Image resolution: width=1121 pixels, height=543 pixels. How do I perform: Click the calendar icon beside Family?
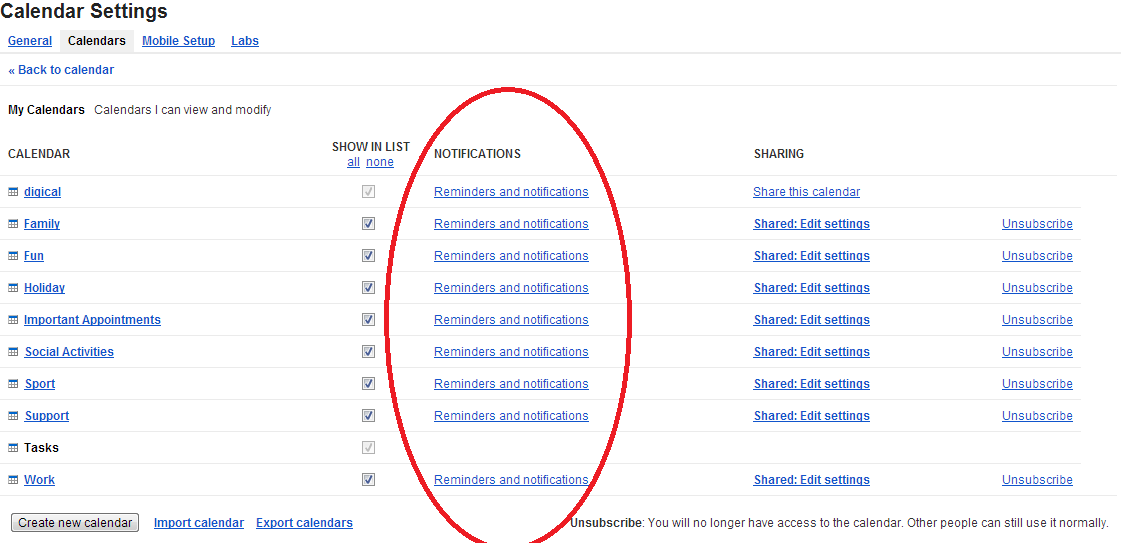13,224
